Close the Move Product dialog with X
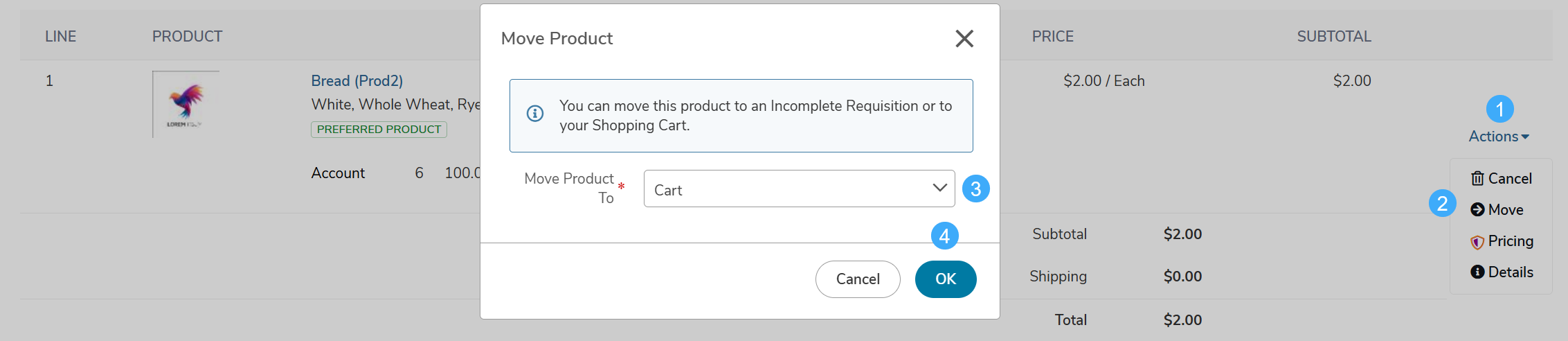The image size is (1568, 341). (x=964, y=38)
